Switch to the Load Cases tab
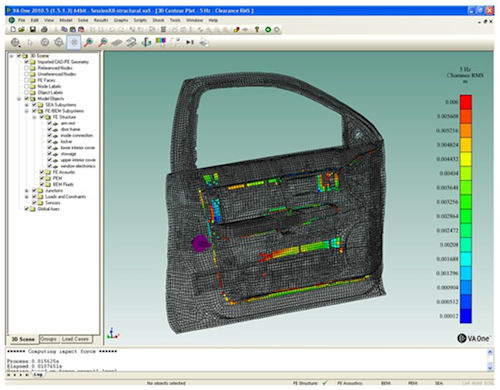This screenshot has height=390, width=500. point(75,339)
